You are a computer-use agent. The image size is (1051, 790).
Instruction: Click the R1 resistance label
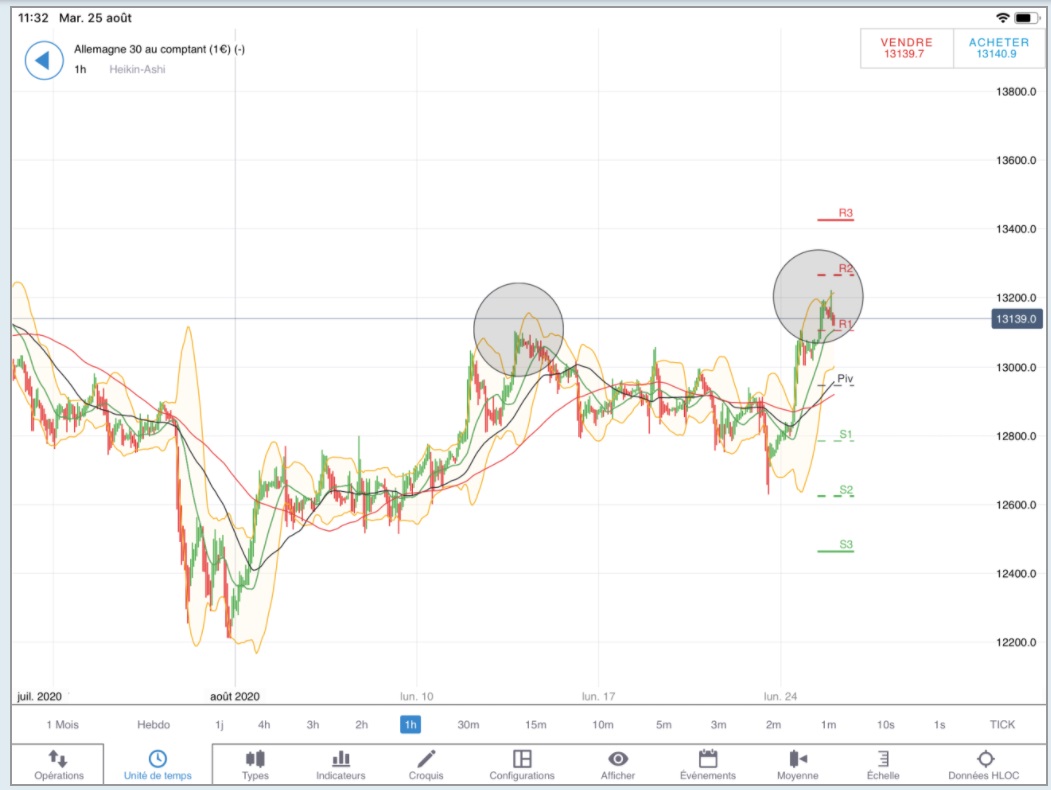pos(845,324)
